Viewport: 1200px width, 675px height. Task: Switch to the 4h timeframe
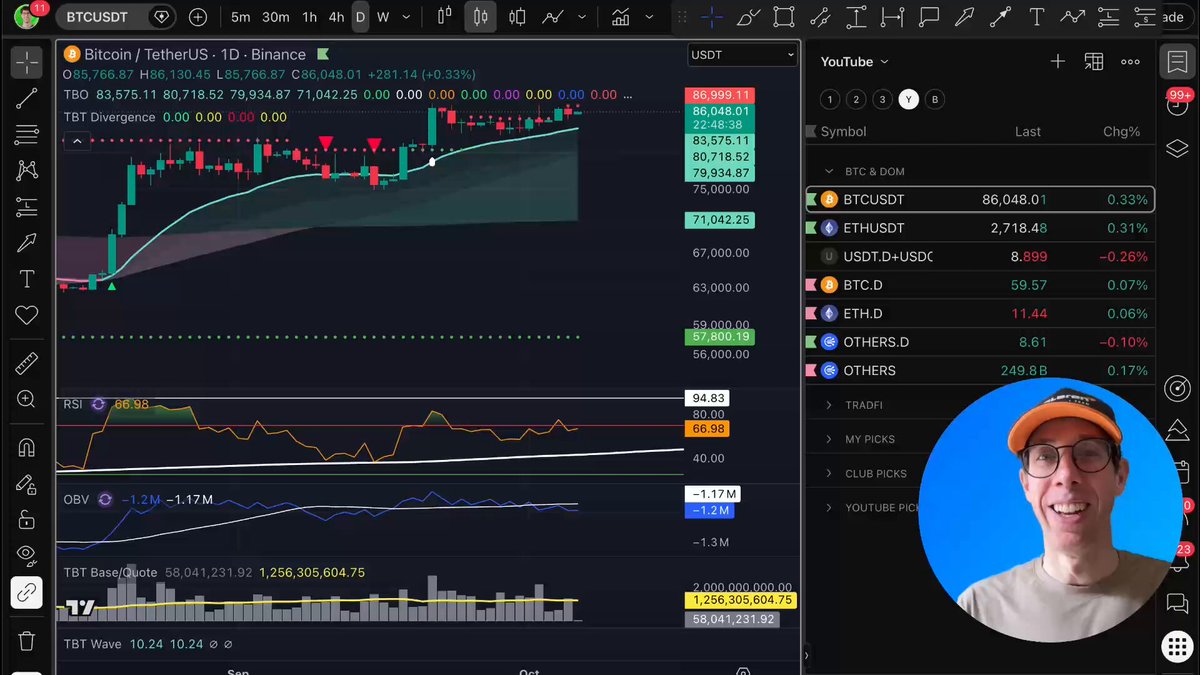(x=336, y=17)
